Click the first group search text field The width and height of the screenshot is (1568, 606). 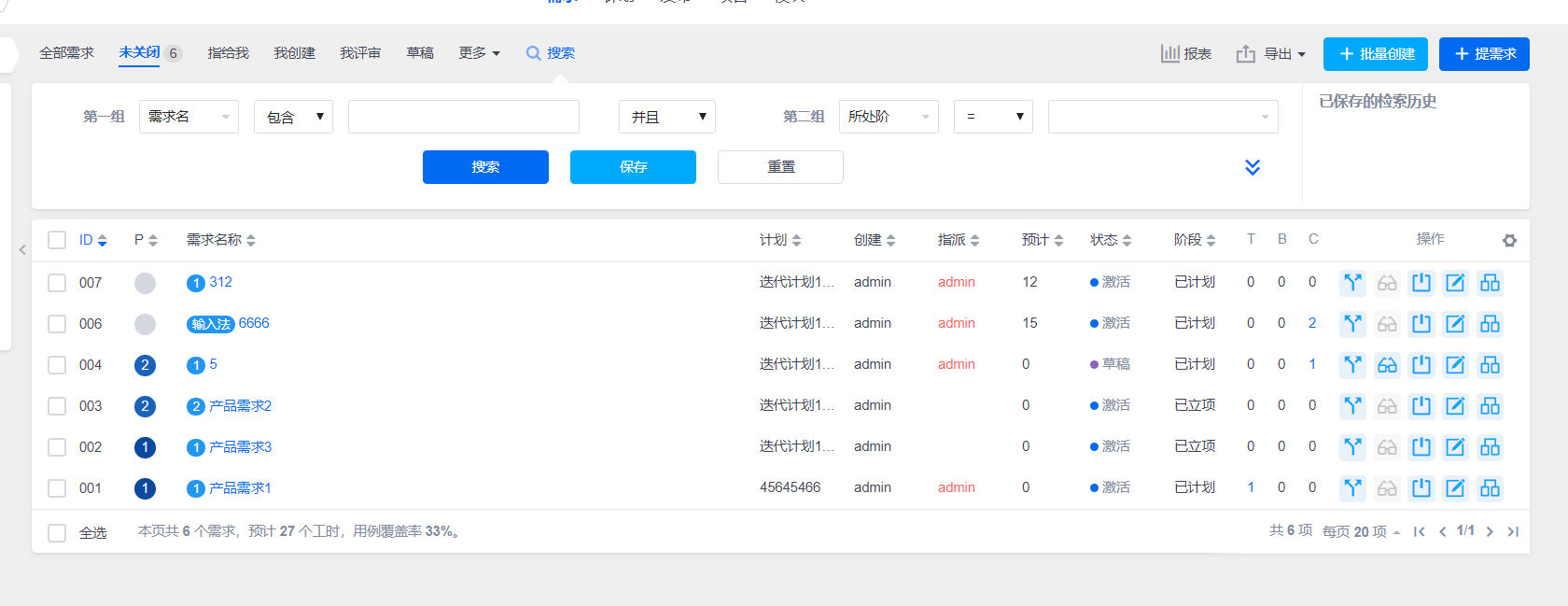click(463, 117)
